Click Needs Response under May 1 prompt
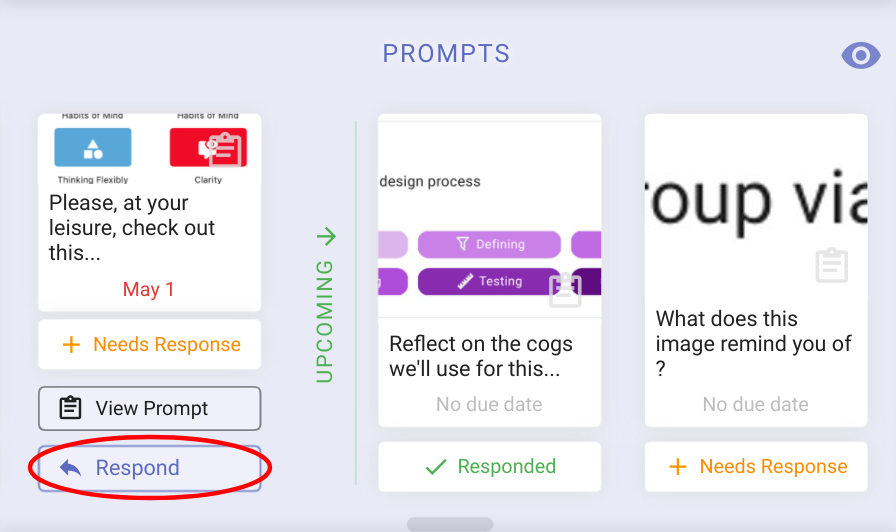896x532 pixels. pyautogui.click(x=150, y=345)
